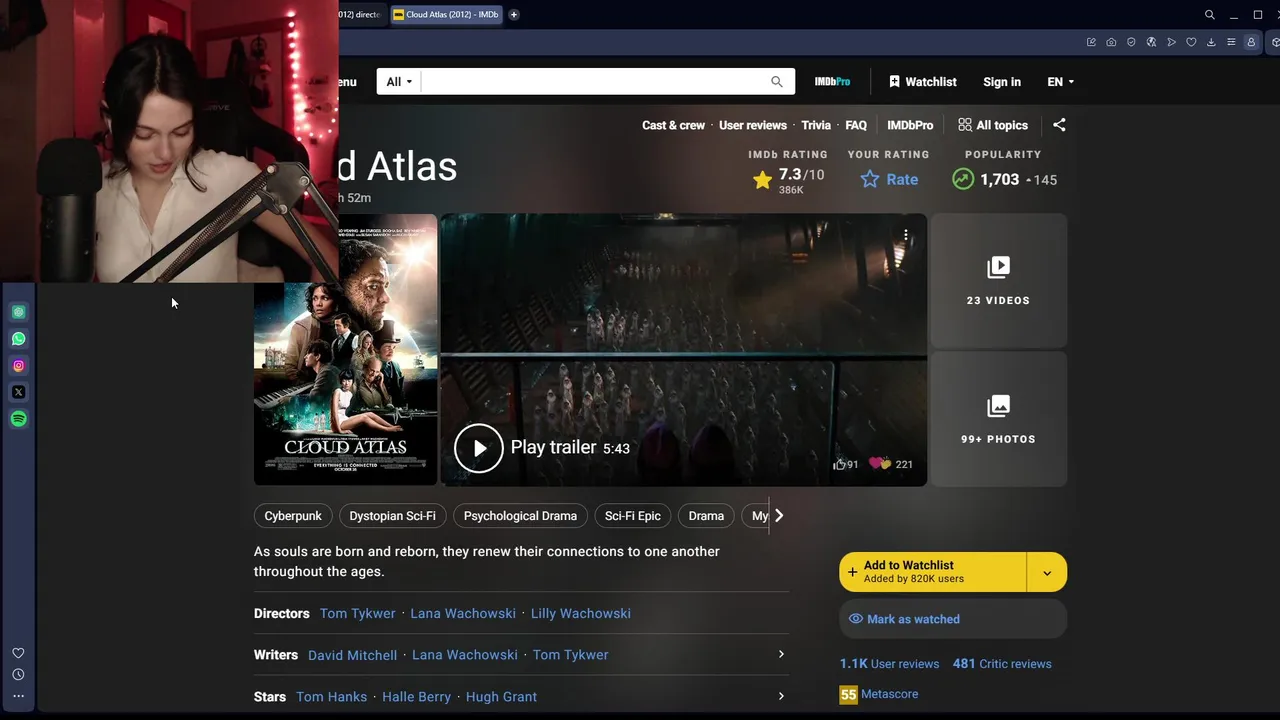Open Spotify in the browser sidebar

[18, 419]
